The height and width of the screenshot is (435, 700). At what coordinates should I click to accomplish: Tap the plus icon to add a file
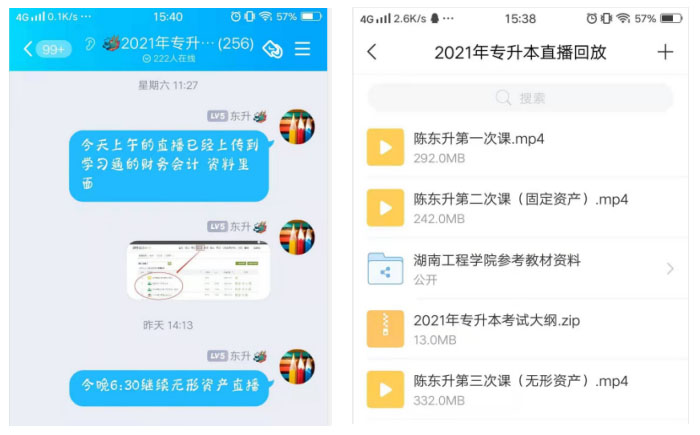click(665, 52)
